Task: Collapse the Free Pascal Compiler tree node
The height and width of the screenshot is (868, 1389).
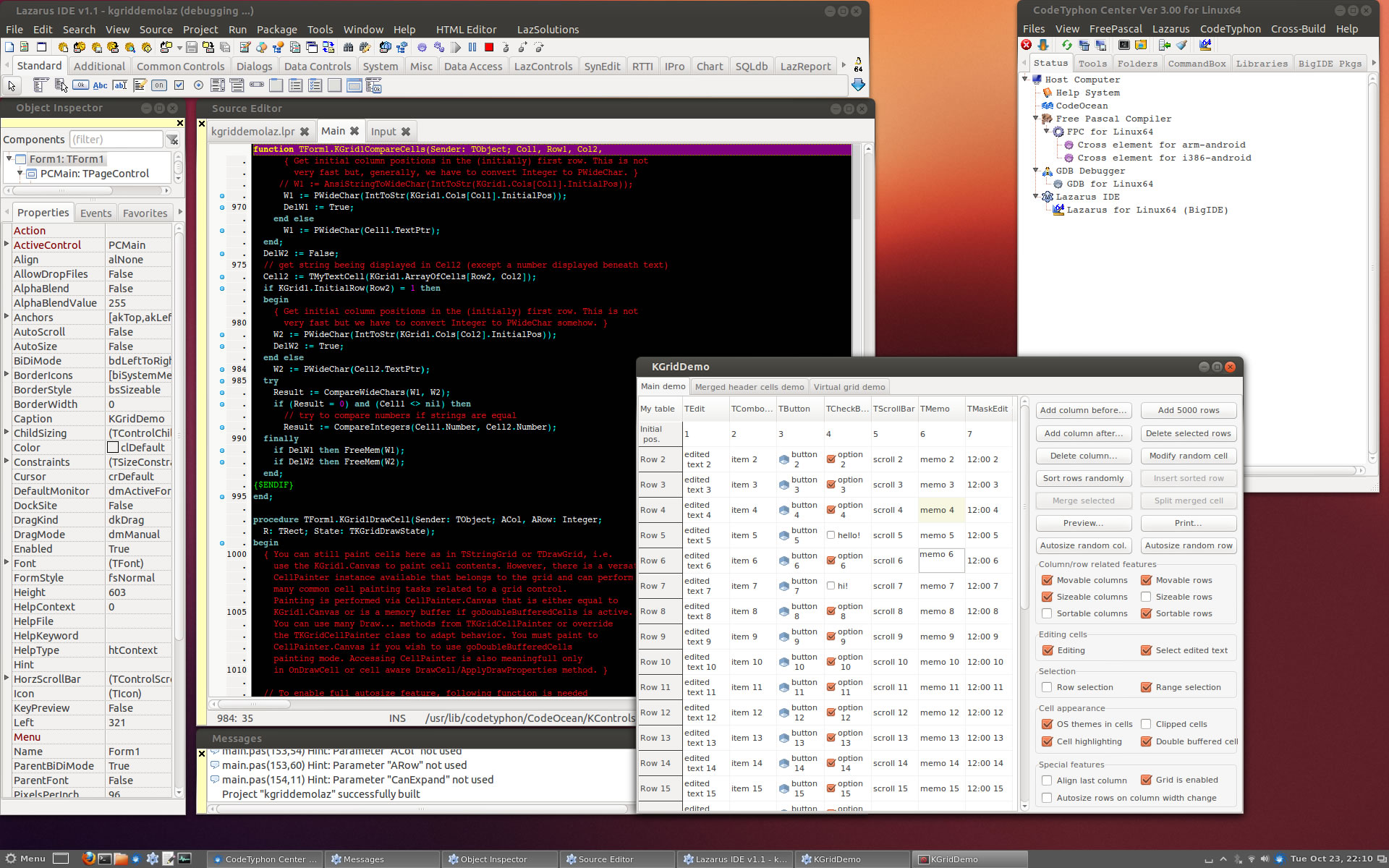Action: (1036, 118)
